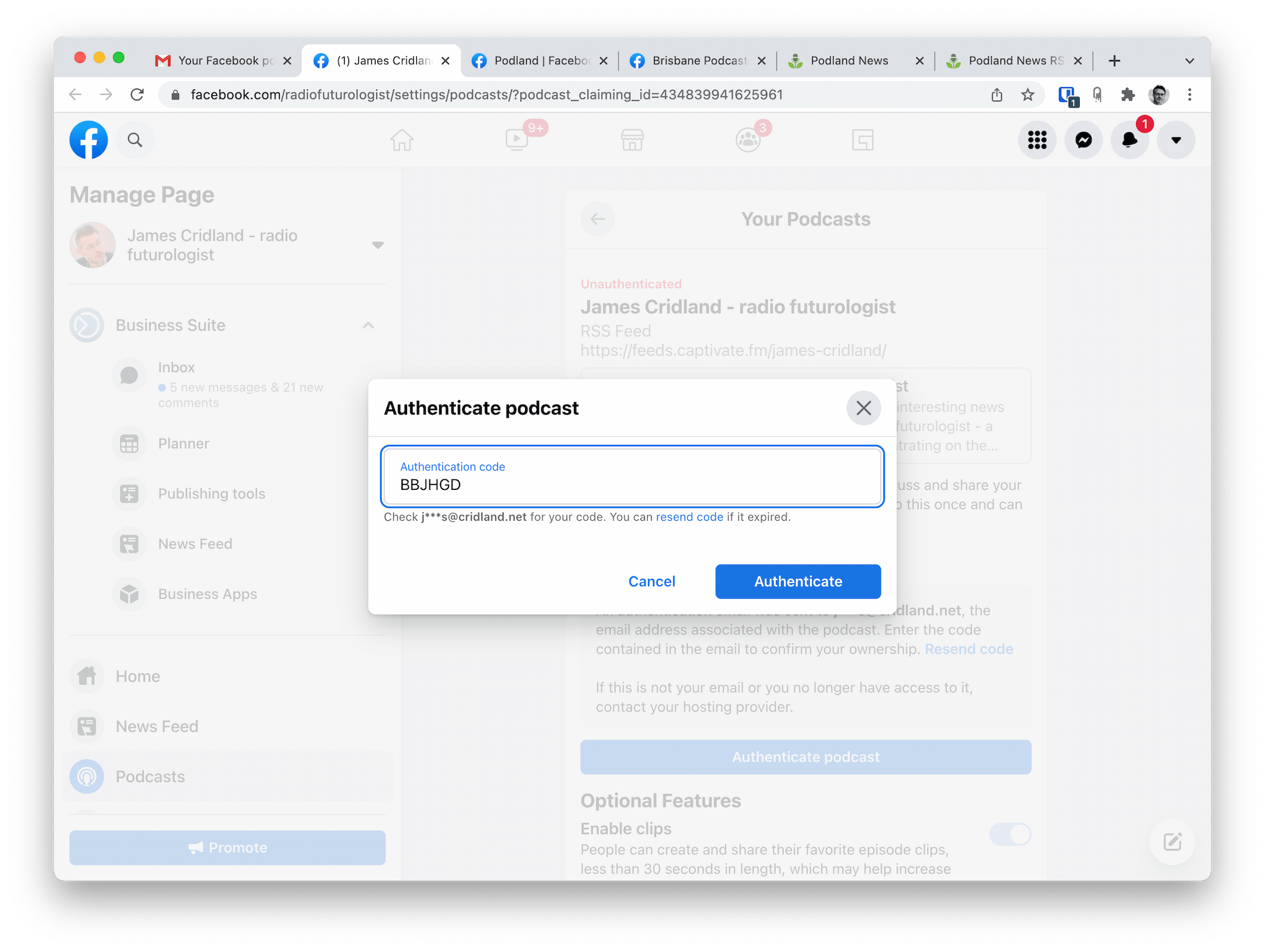
Task: Click Cancel in the dialog
Action: point(651,581)
